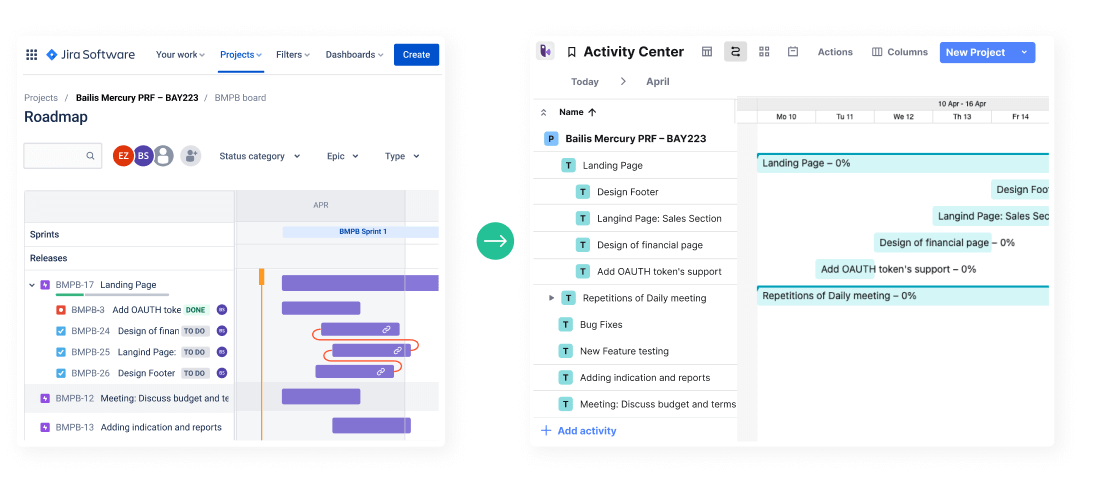Filter by the unassigned grey avatar
The height and width of the screenshot is (485, 1100).
pos(163,156)
